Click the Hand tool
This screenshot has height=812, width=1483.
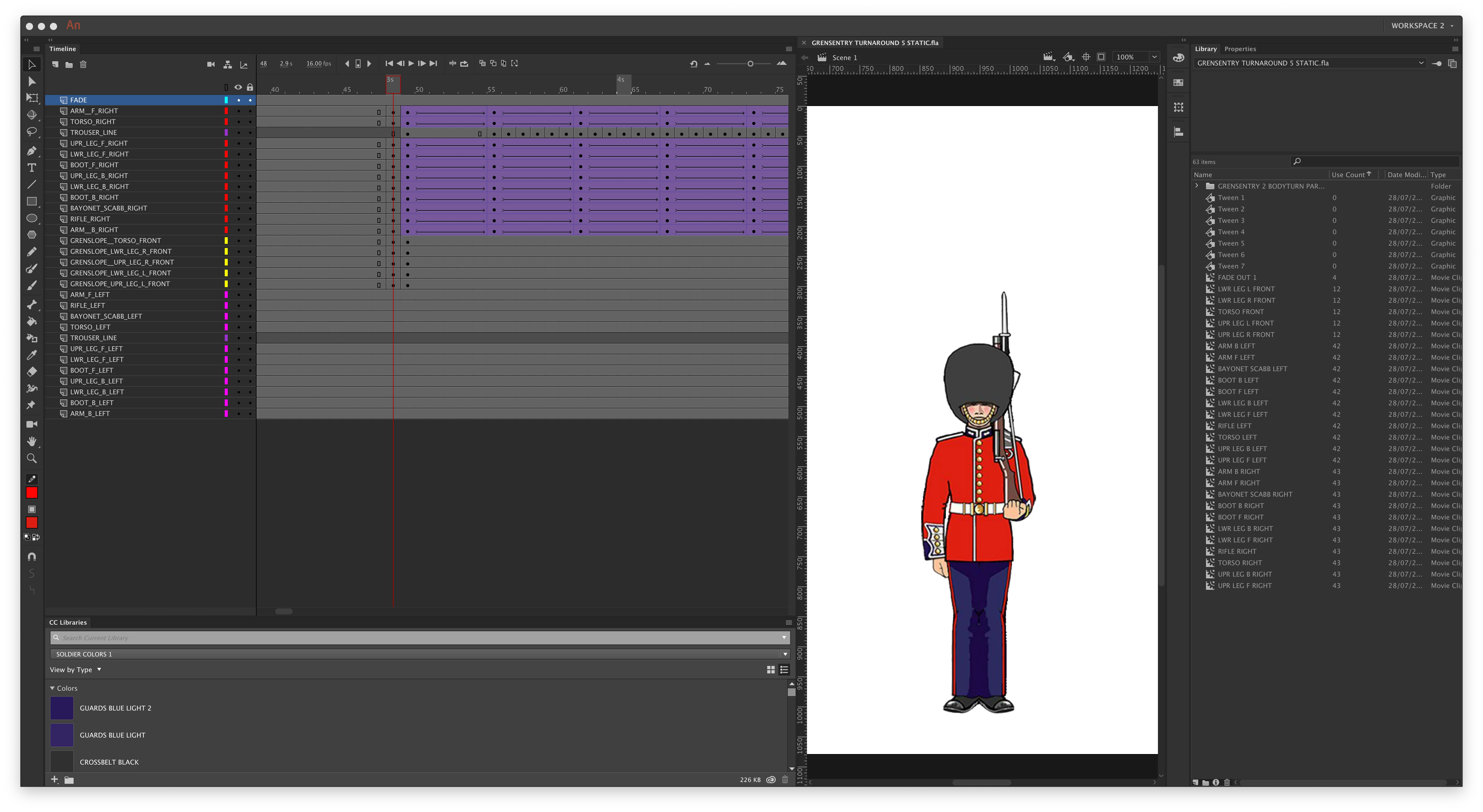(32, 441)
